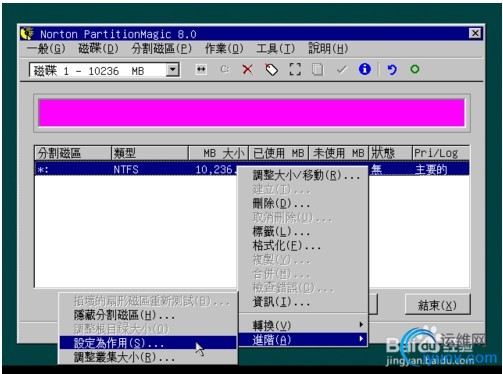Choose 資訊(I)... from context menu
This screenshot has width=503, height=374.
click(x=303, y=302)
